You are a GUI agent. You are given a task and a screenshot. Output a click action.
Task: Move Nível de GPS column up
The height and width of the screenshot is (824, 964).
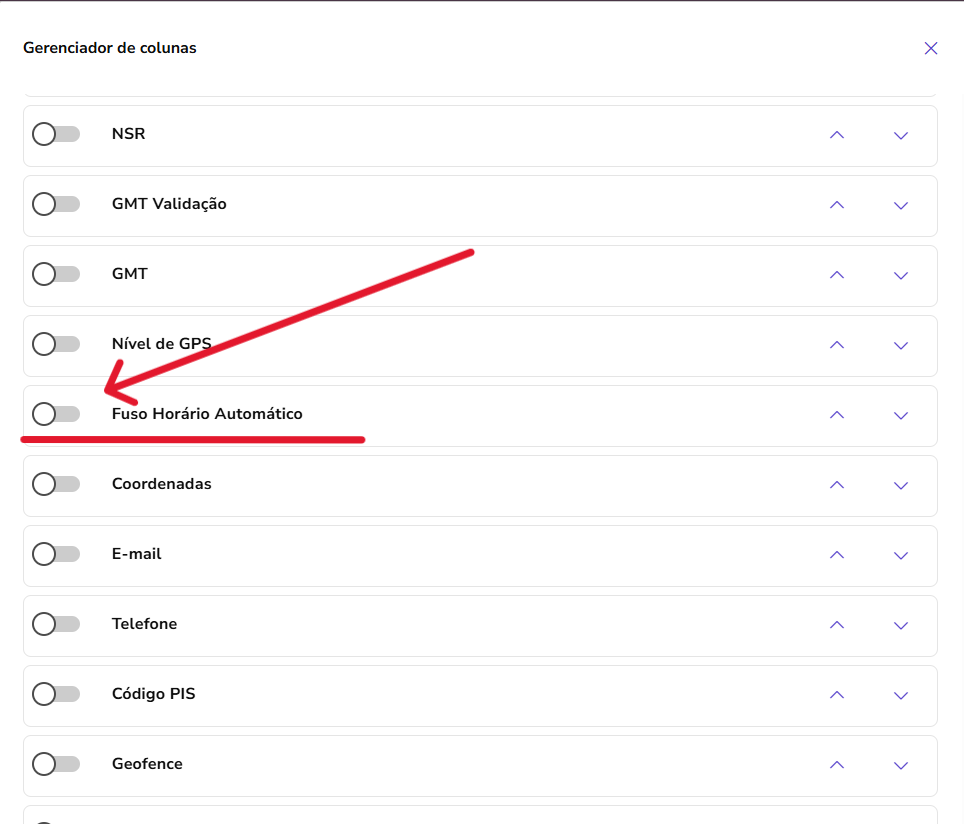[837, 345]
